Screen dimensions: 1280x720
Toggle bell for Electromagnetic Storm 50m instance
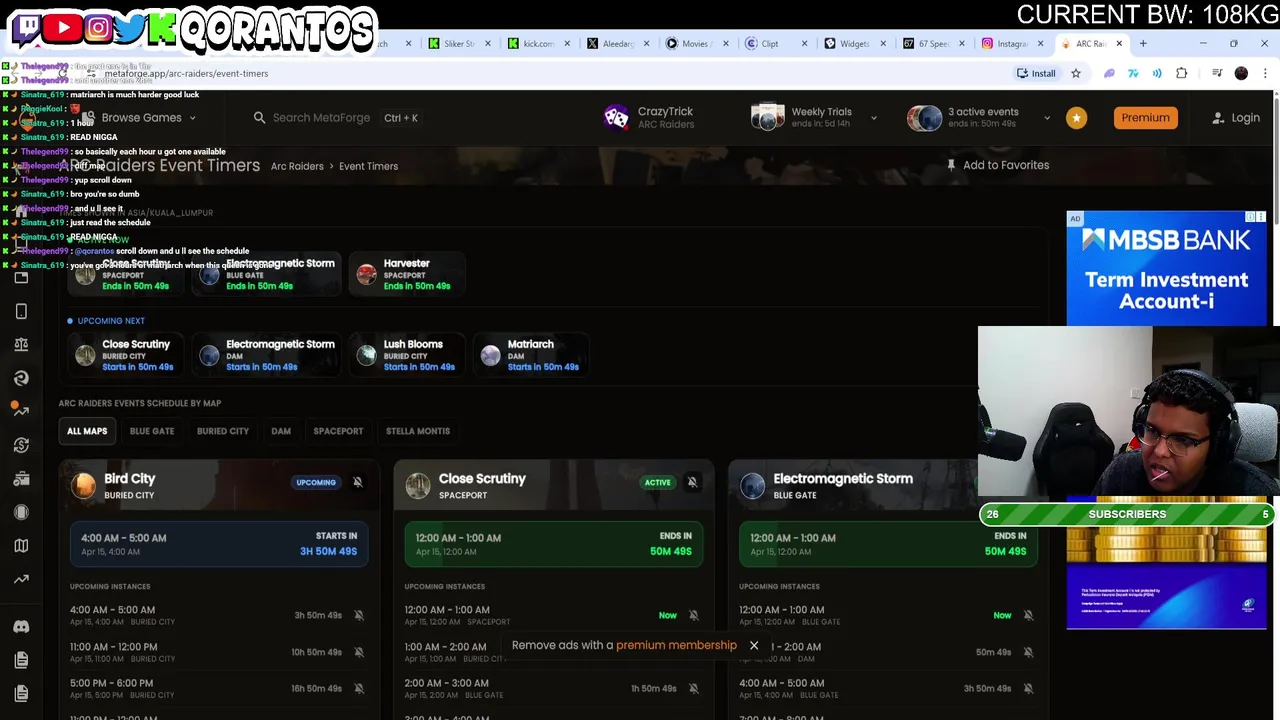(1028, 652)
